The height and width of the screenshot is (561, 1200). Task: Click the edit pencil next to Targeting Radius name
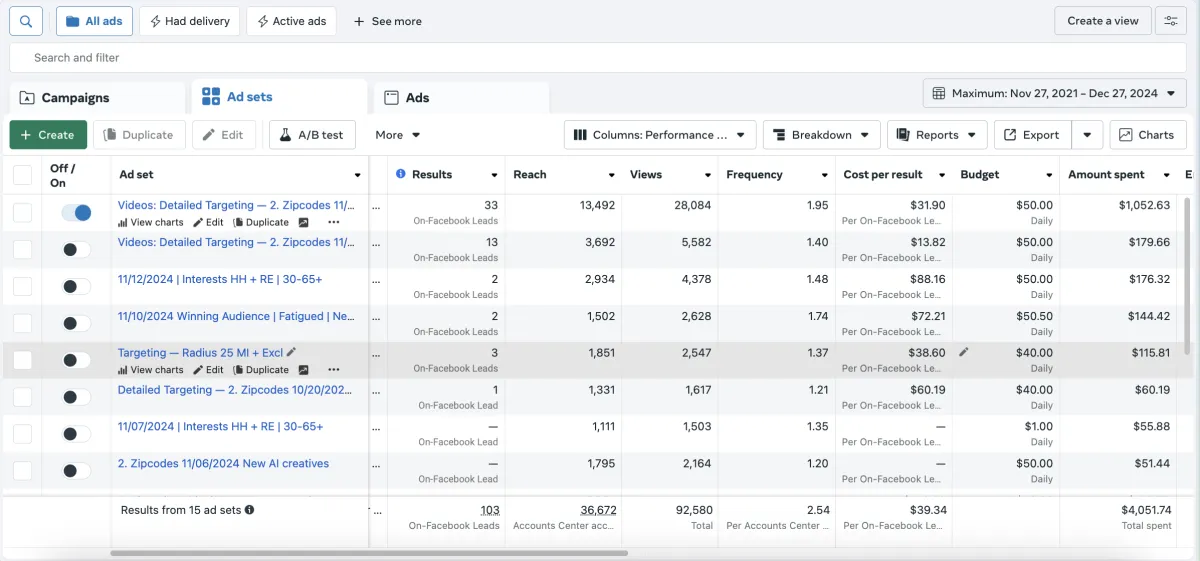pos(292,353)
